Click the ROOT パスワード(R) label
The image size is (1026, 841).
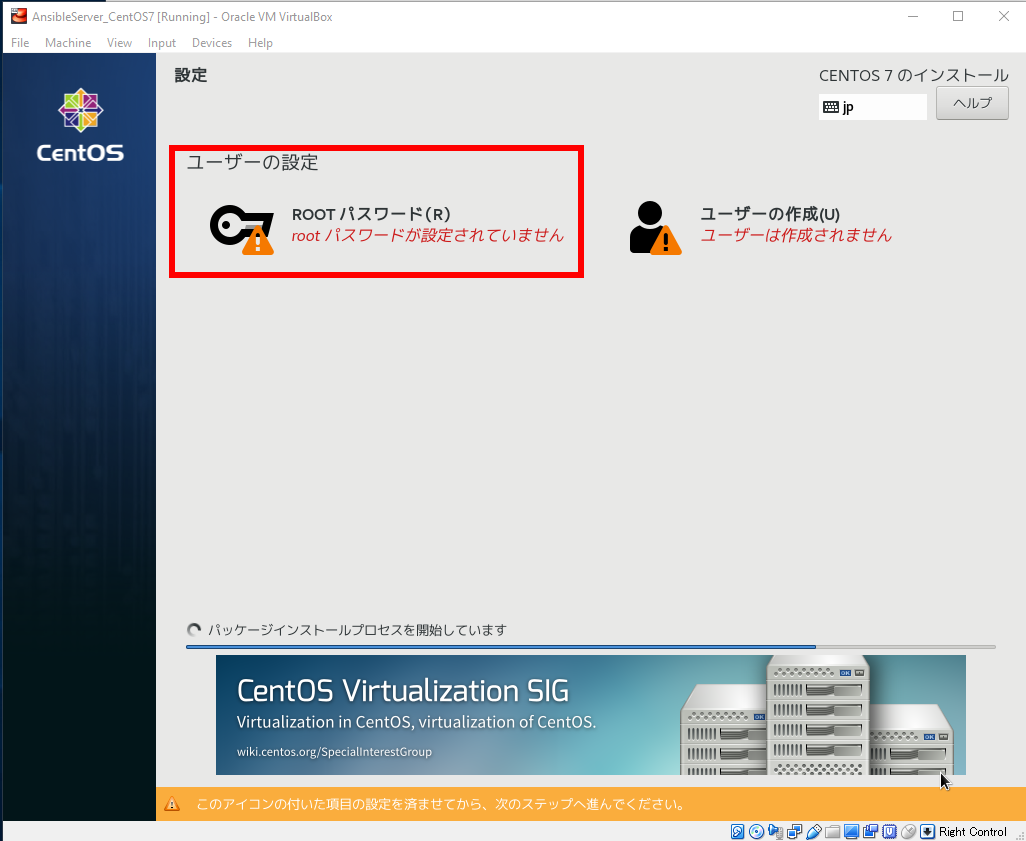tap(371, 214)
